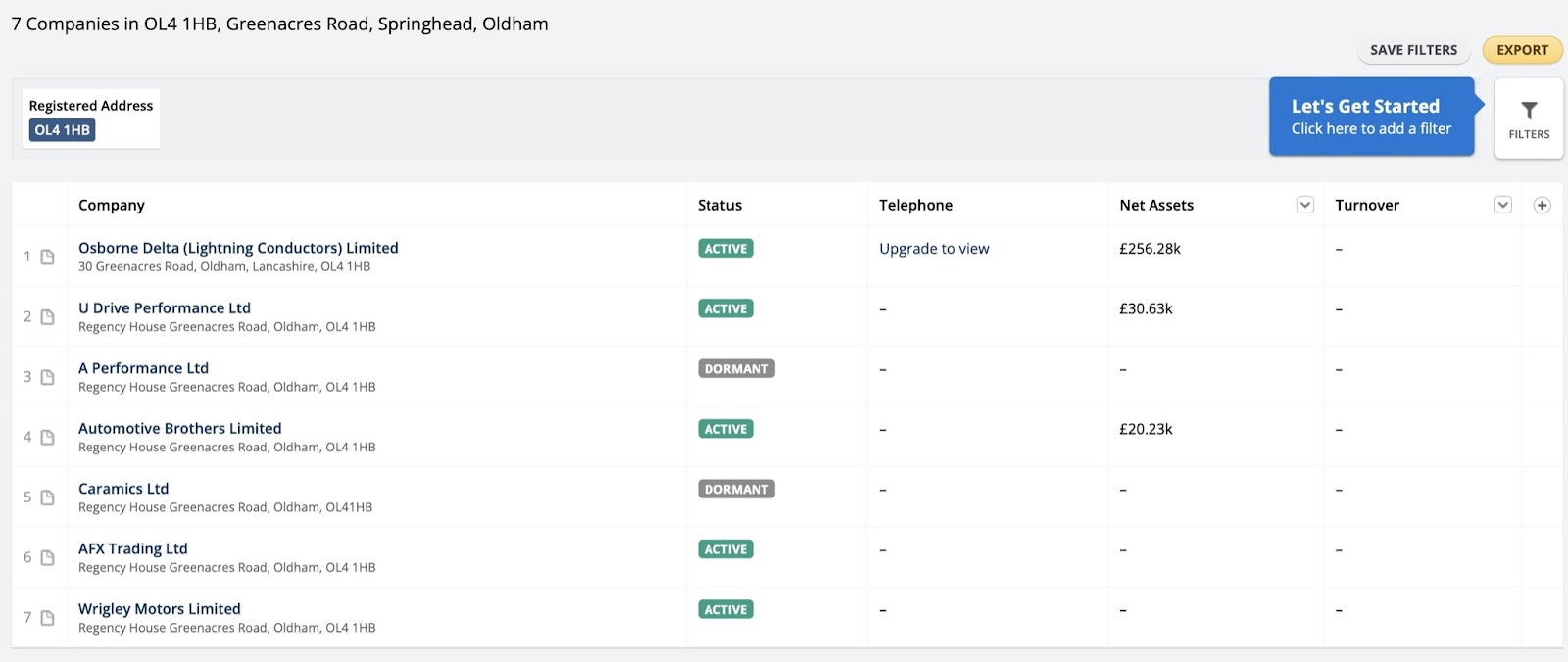Click address 30 Greenacres Road, Oldham, Lancashire
This screenshot has height=662, width=1568.
[224, 267]
